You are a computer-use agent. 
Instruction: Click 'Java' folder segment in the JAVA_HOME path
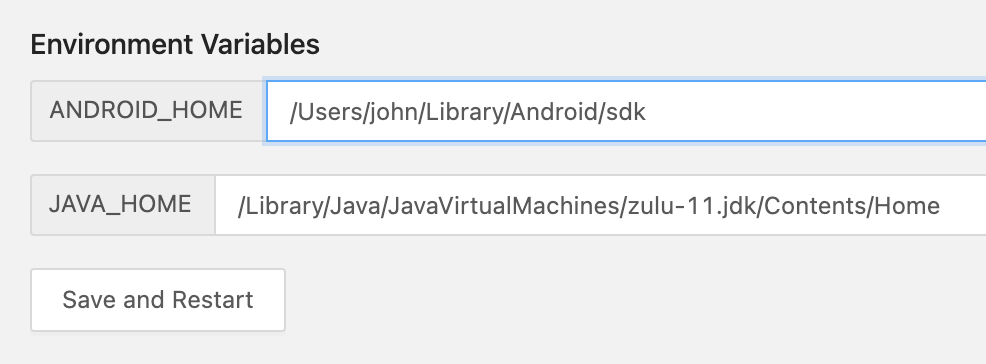click(354, 206)
